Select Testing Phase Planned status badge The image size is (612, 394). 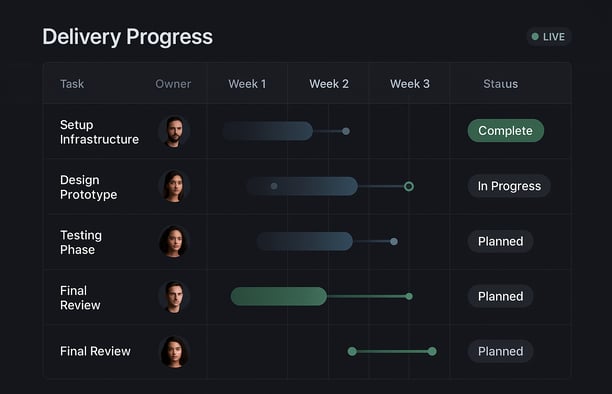pyautogui.click(x=500, y=241)
